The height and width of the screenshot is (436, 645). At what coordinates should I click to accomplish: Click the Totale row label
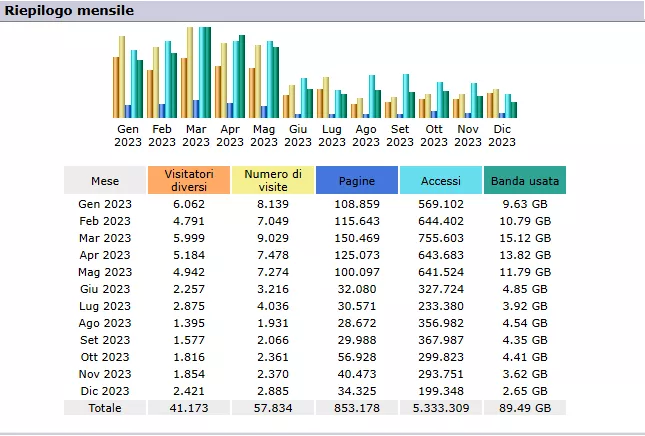point(104,408)
